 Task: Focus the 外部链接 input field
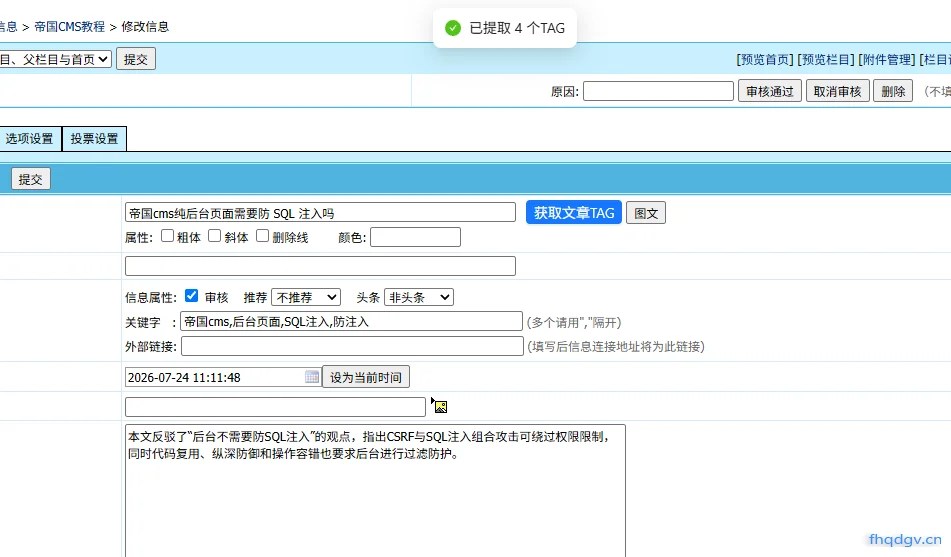pyautogui.click(x=352, y=346)
